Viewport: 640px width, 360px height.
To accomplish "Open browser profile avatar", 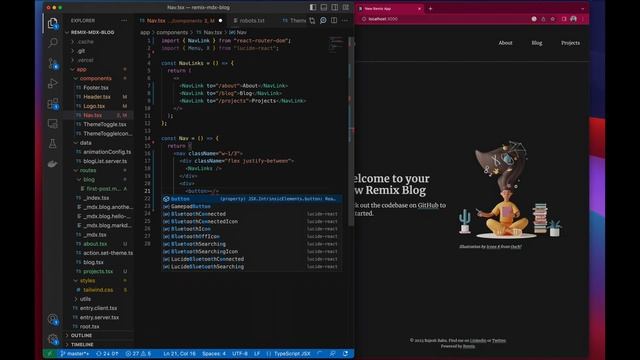I will [x=573, y=19].
